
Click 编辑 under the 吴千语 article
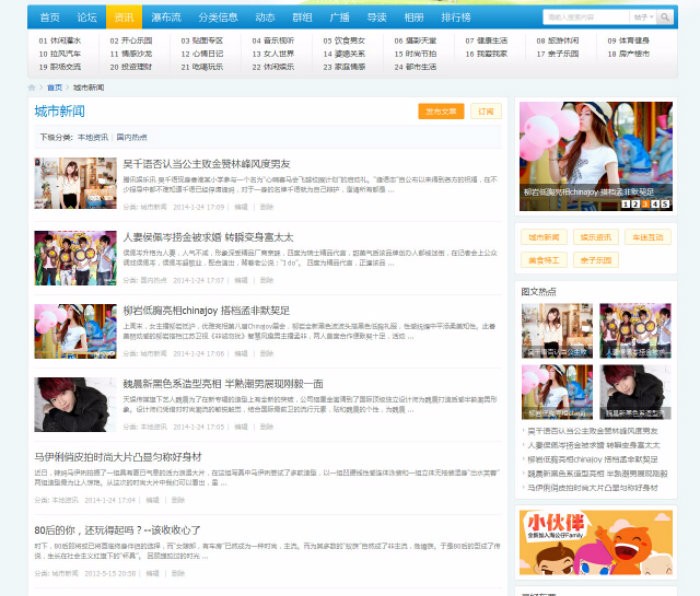click(x=241, y=207)
